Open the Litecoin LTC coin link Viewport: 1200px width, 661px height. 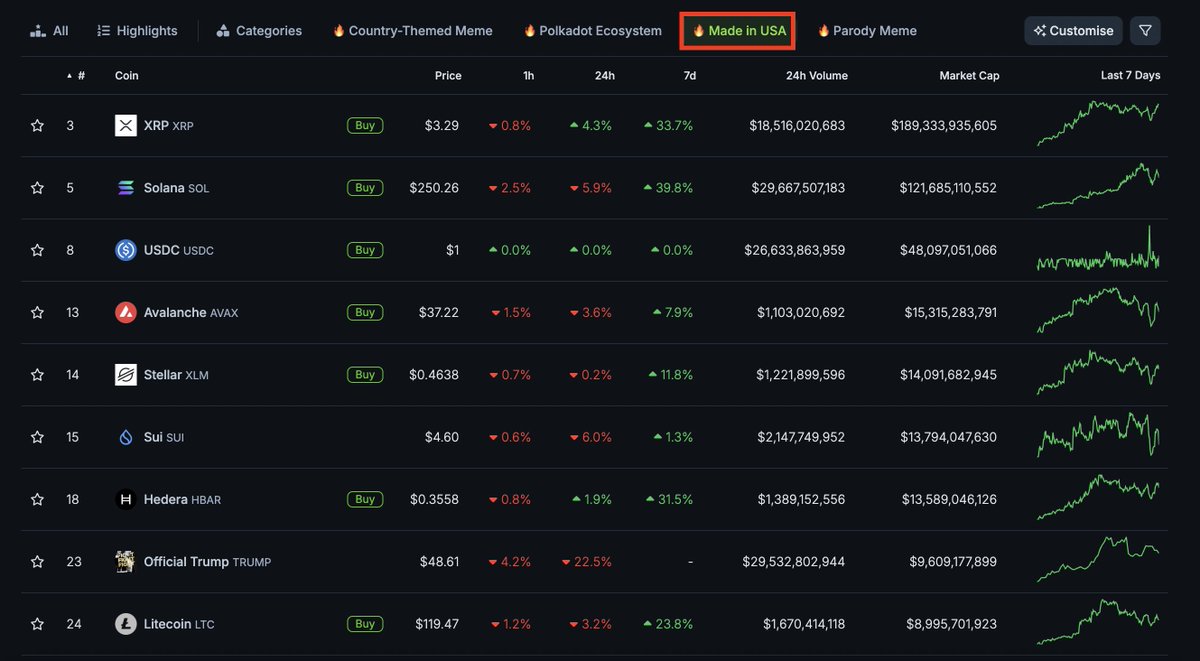[x=178, y=624]
